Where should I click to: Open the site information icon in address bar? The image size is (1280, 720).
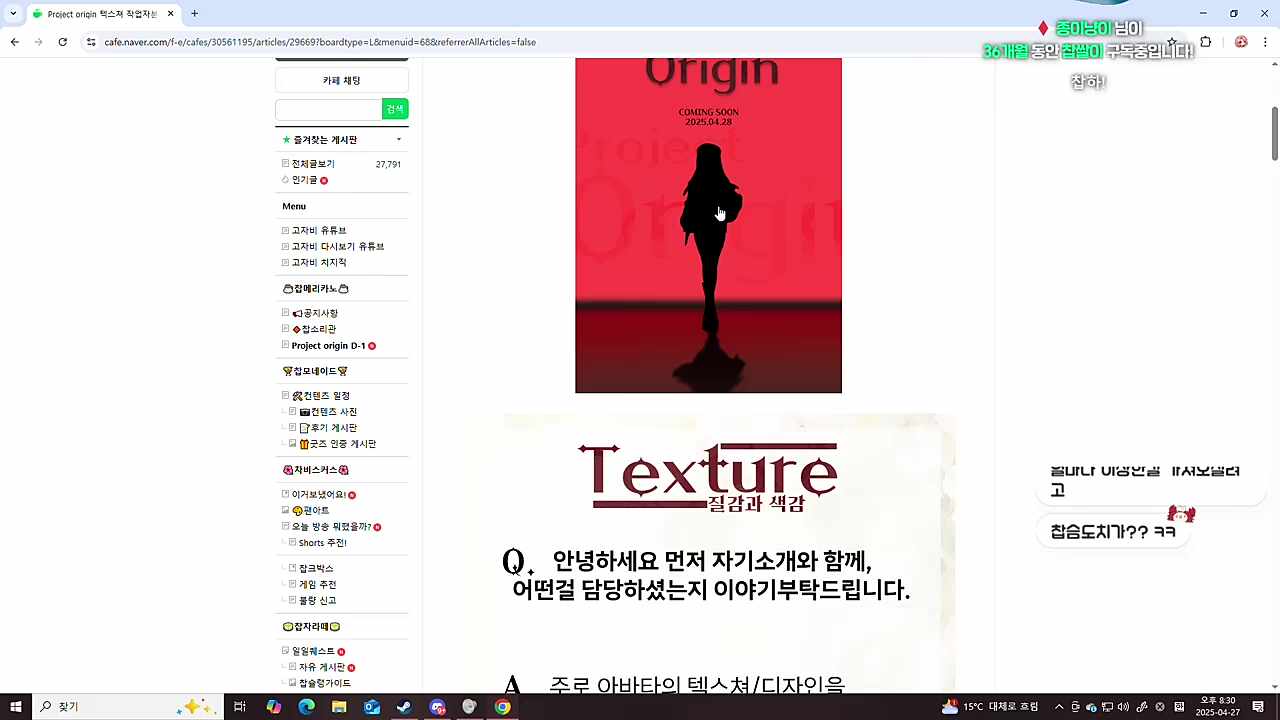91,42
